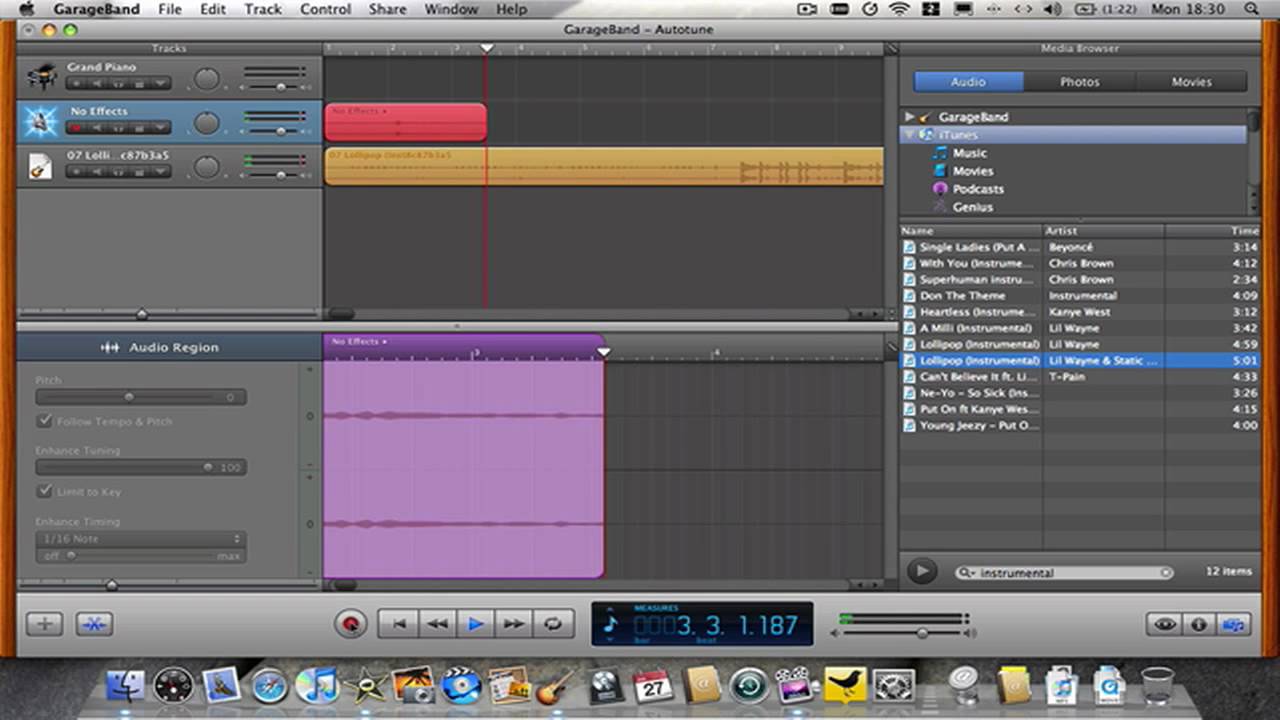The image size is (1280, 720).
Task: Go to the beginning of the song
Action: point(398,624)
